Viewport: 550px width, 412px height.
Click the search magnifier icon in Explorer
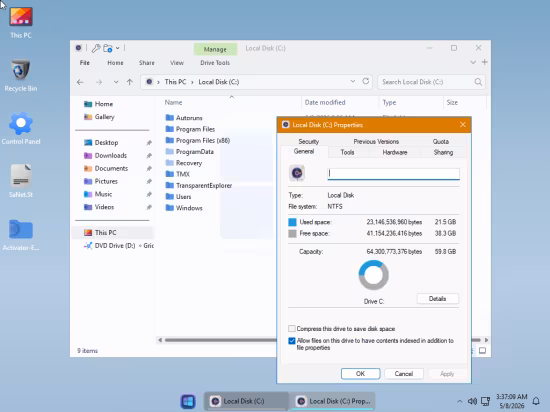coord(478,82)
